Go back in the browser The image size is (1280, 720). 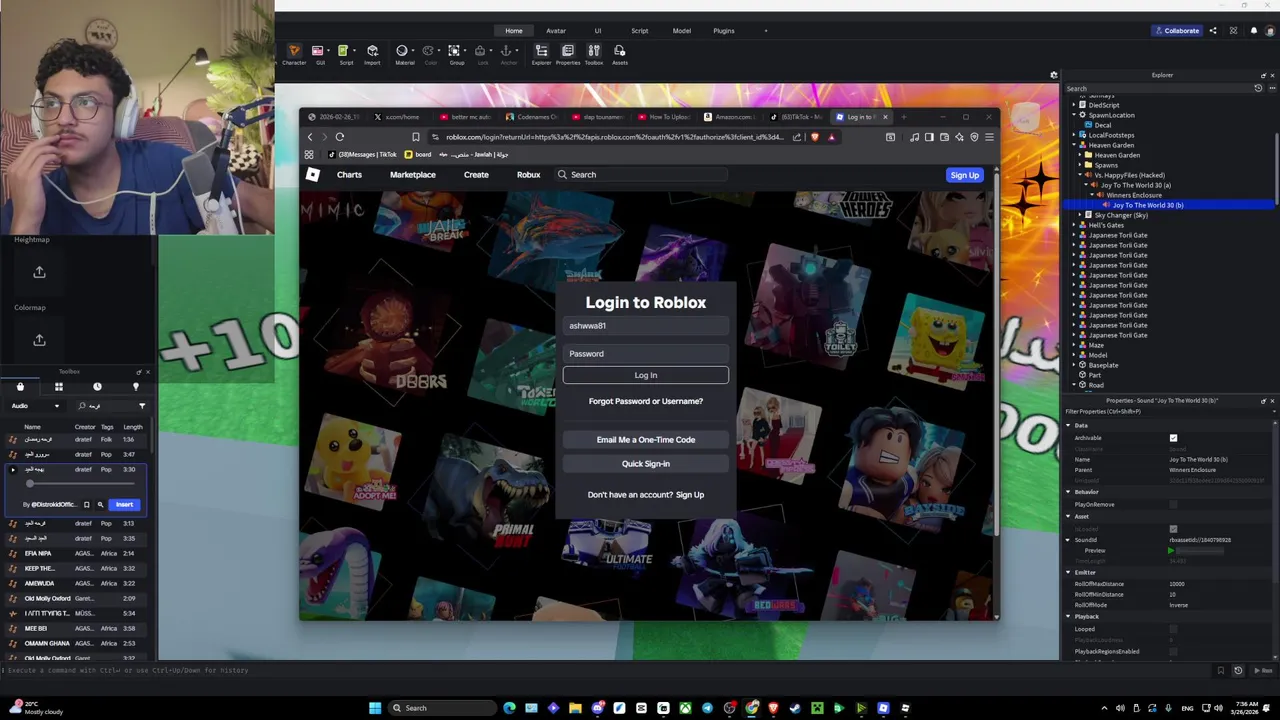[x=309, y=137]
